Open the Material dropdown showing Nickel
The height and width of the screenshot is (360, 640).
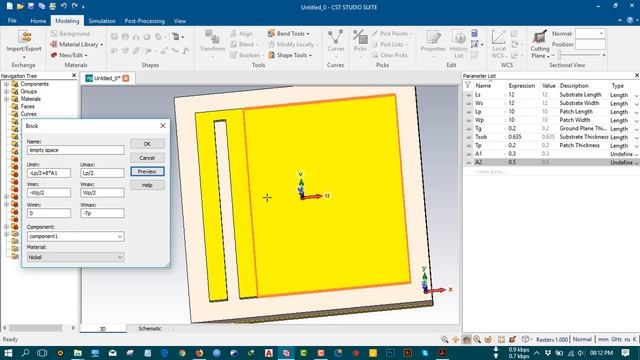click(x=76, y=257)
